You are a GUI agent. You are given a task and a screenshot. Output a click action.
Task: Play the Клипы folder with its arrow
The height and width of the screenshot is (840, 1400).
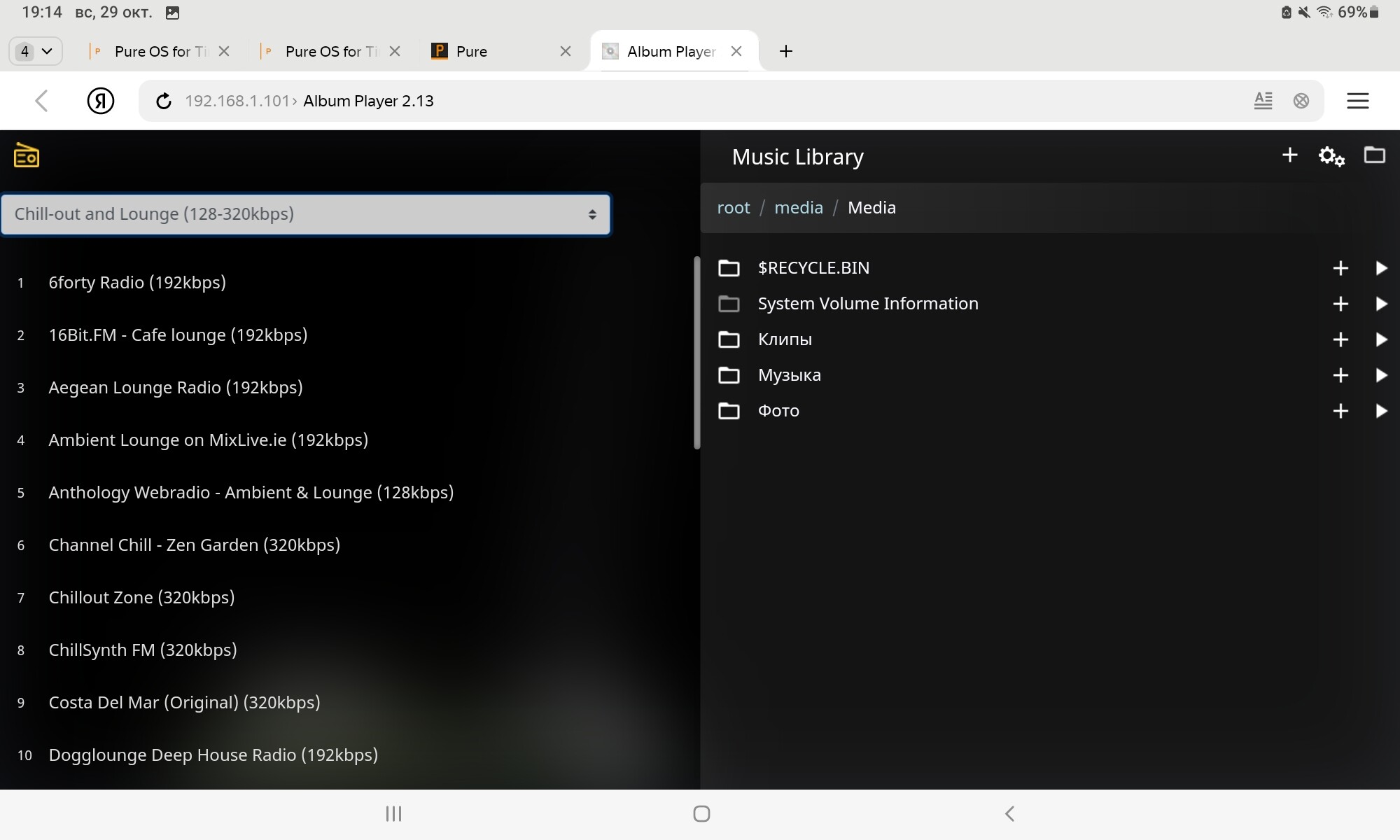point(1381,339)
